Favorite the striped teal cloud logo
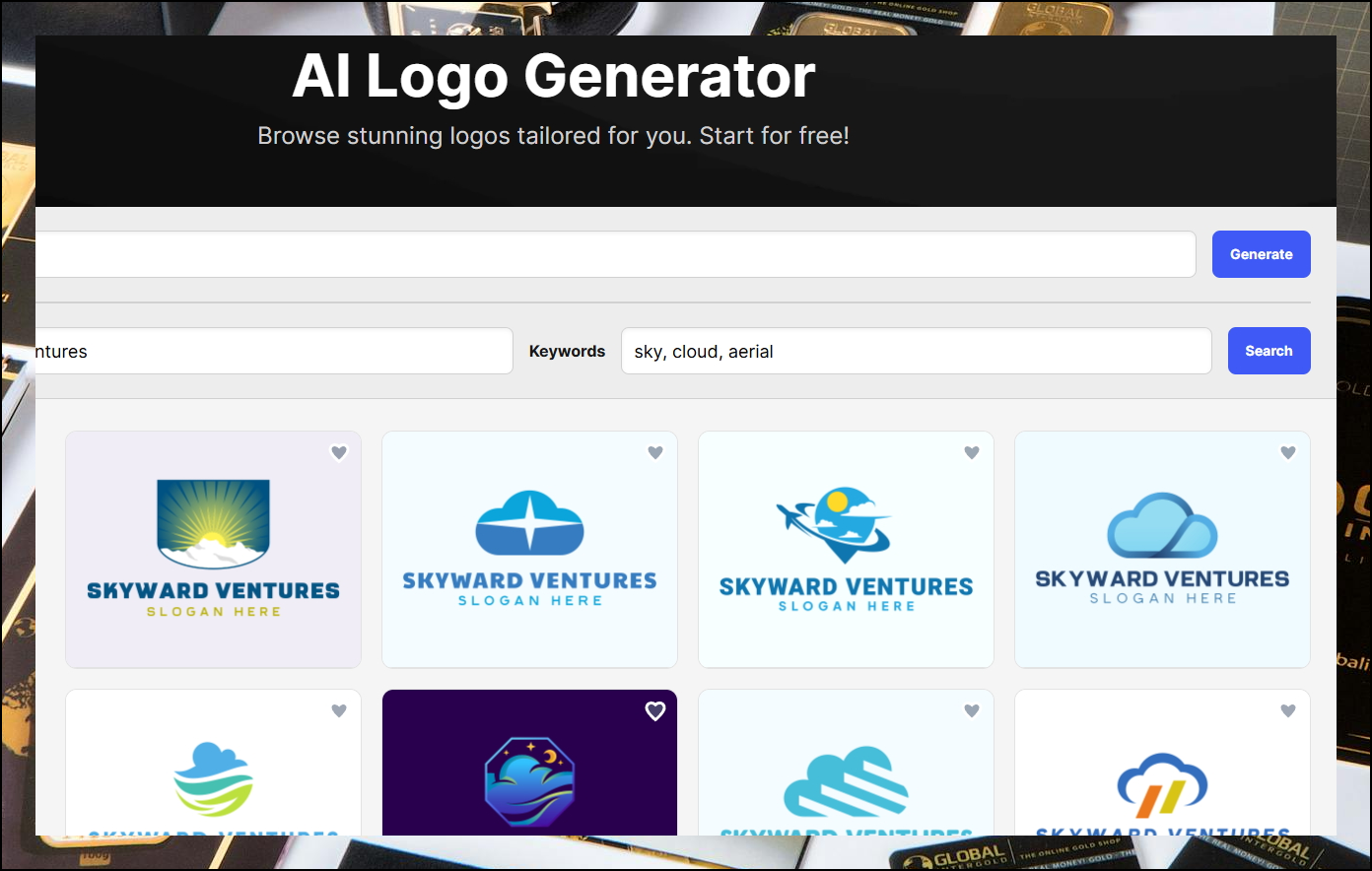Screen dimensions: 1372x871 (972, 710)
